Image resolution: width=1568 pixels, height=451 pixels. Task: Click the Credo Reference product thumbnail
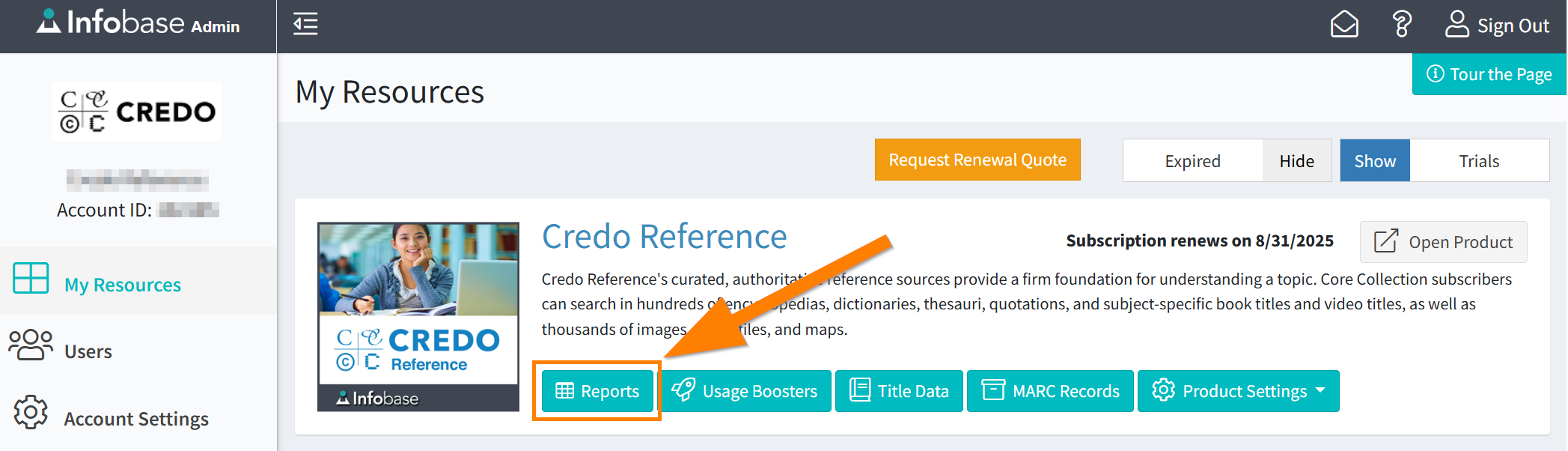[x=418, y=317]
